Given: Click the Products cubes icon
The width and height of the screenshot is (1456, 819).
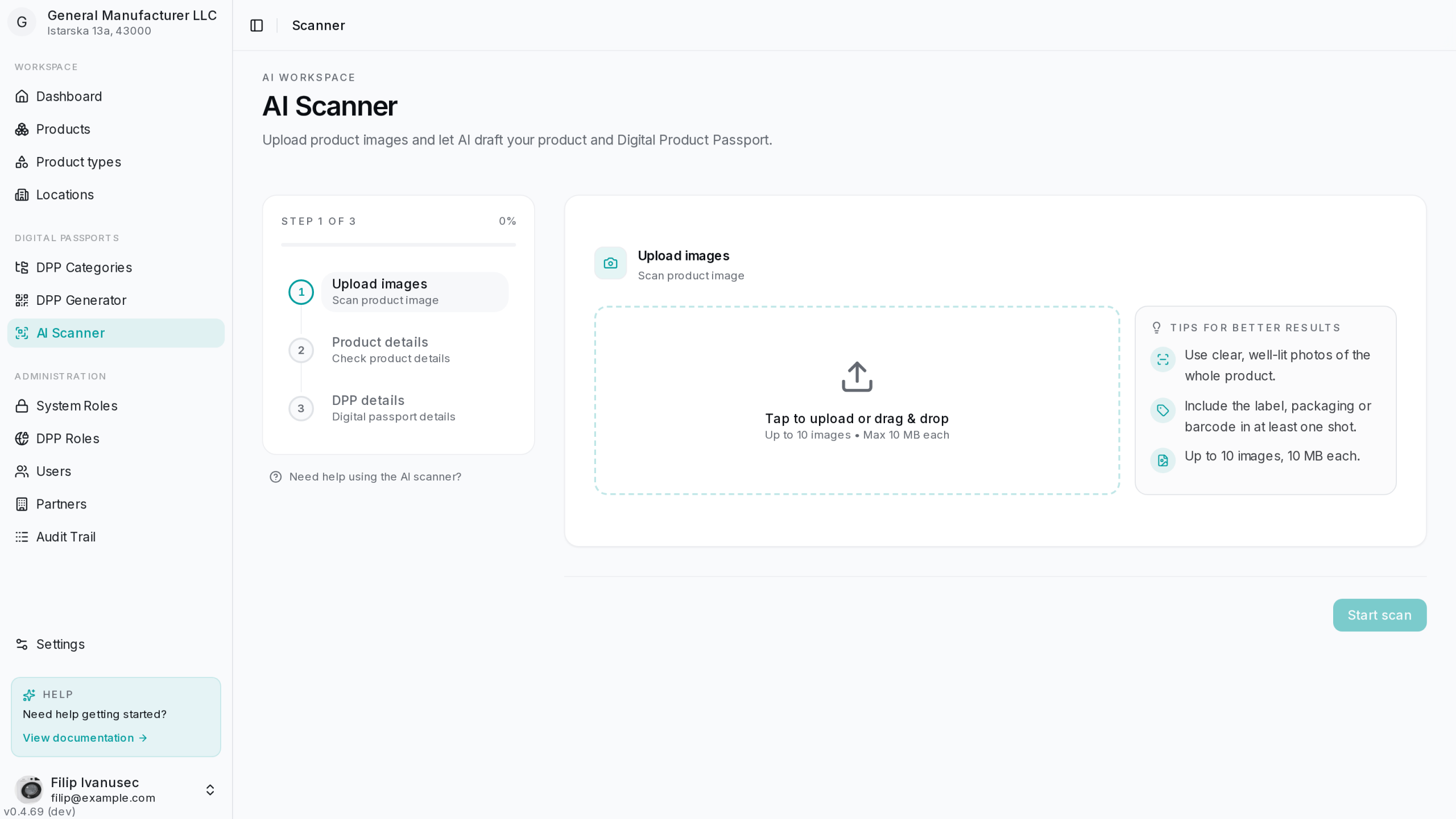Looking at the screenshot, I should click(x=22, y=129).
